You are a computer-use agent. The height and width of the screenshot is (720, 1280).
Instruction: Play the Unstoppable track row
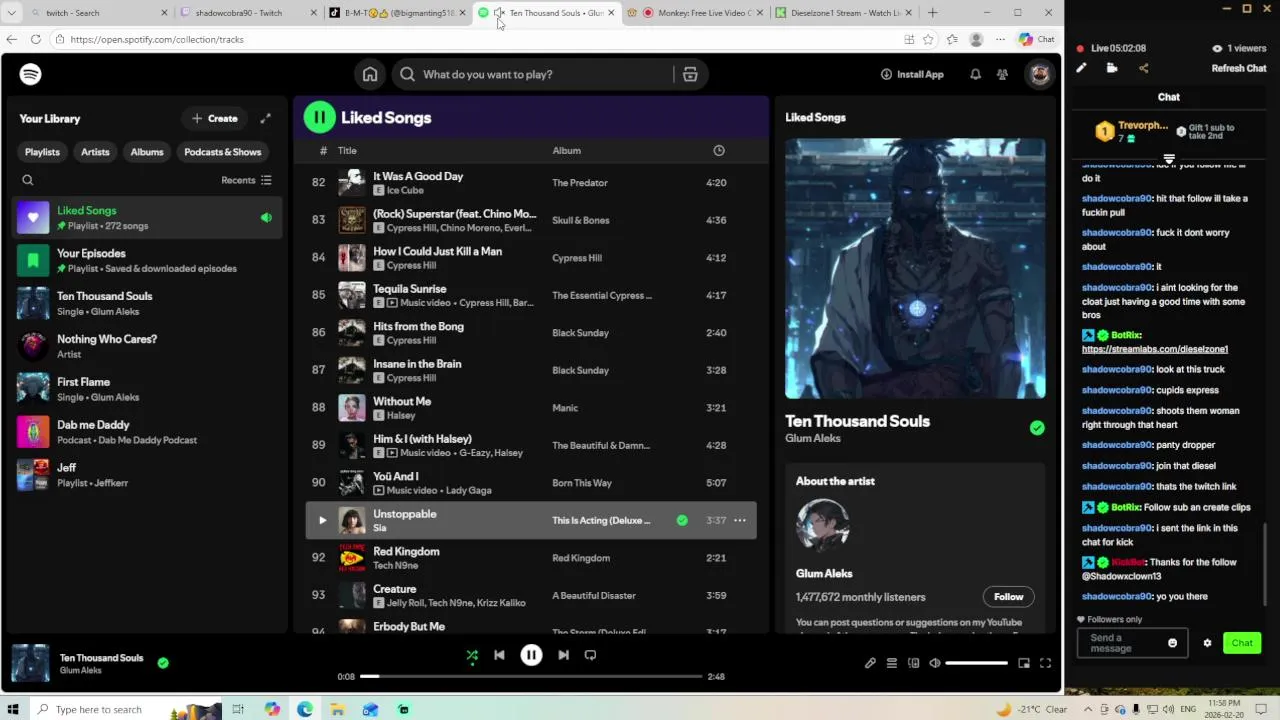tap(322, 520)
